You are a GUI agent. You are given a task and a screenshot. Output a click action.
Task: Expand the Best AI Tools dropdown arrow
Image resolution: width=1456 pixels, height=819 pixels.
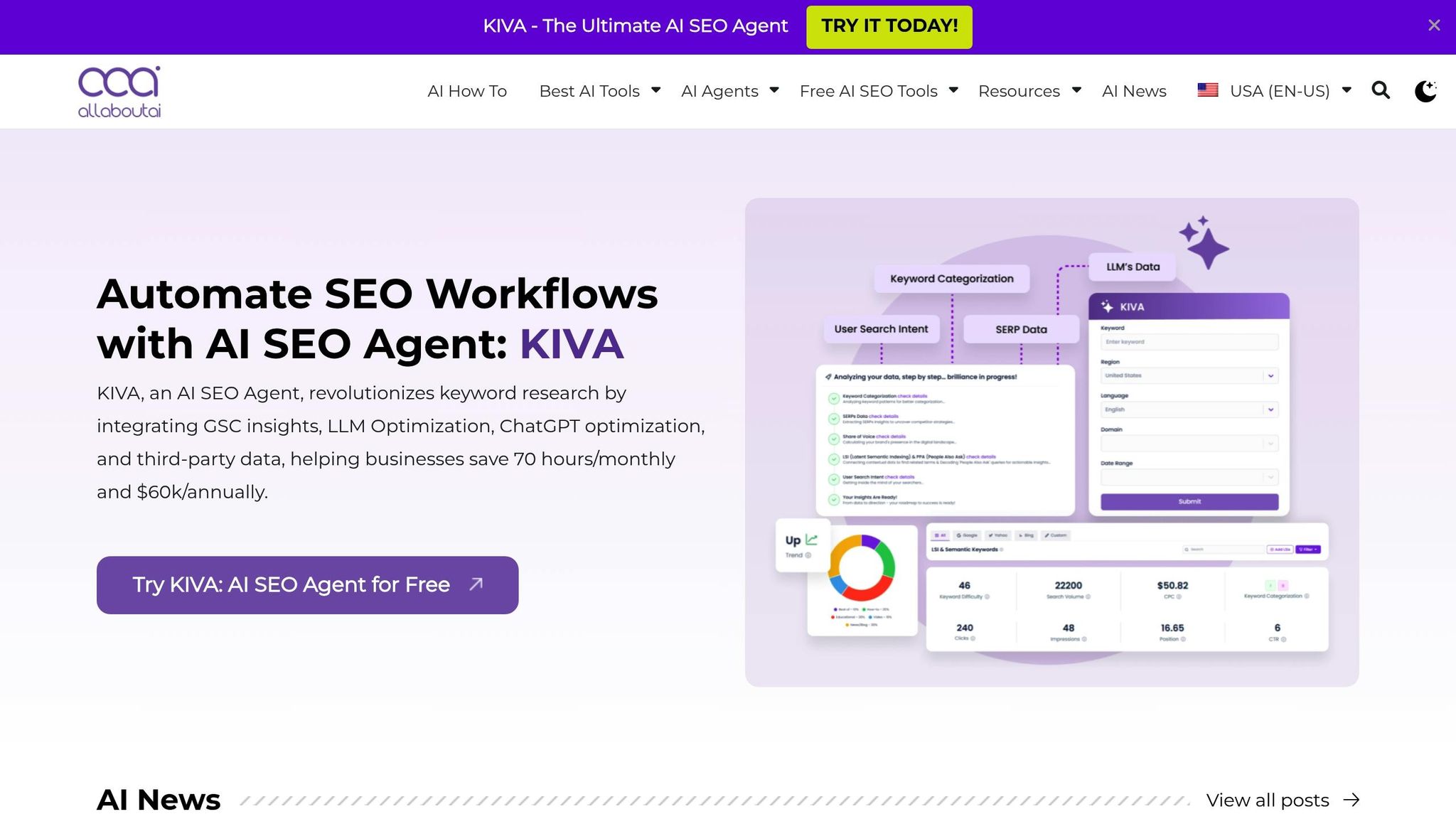point(655,90)
